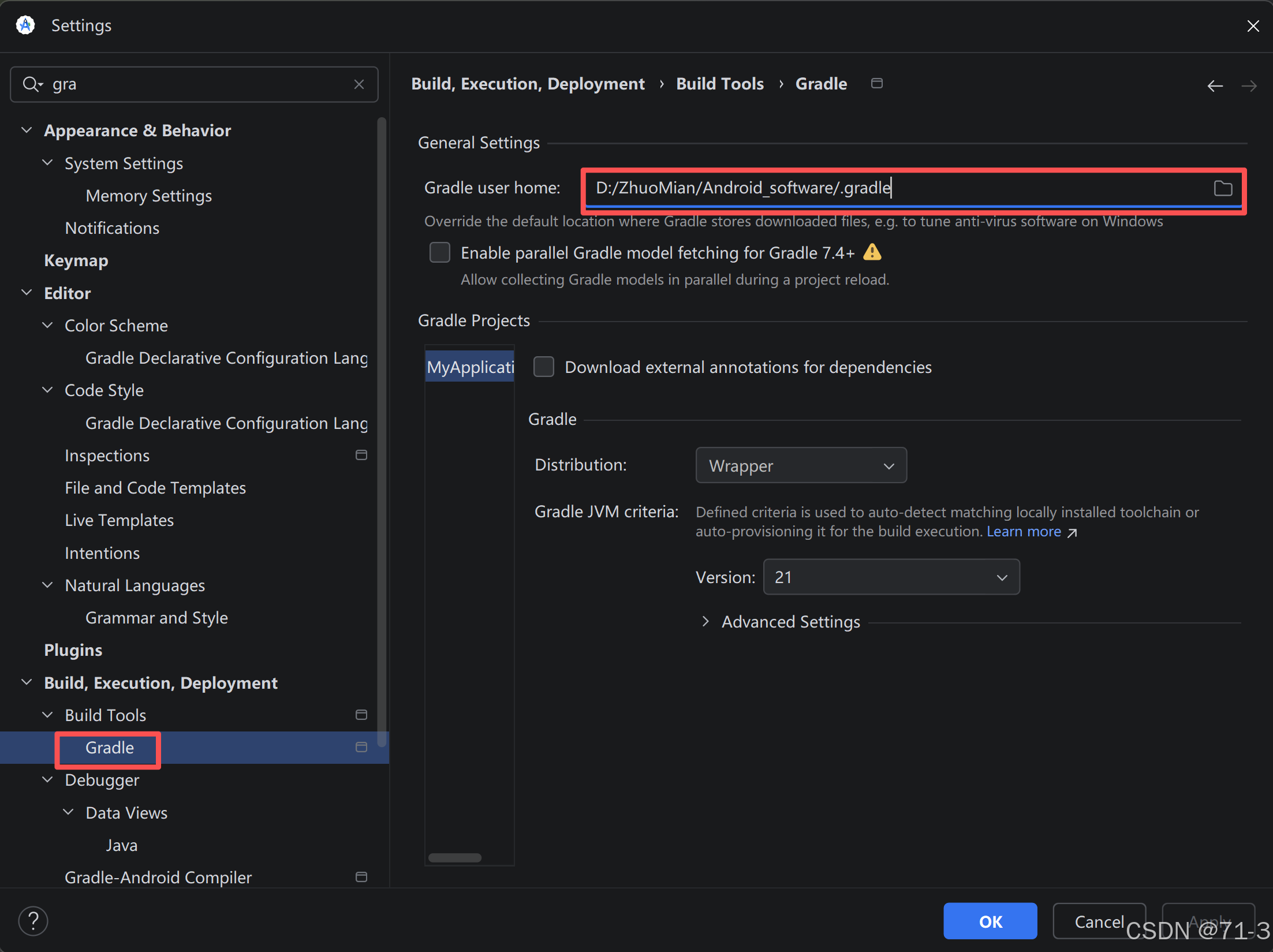Open the Distribution Wrapper dropdown
The height and width of the screenshot is (952, 1273).
tap(800, 465)
